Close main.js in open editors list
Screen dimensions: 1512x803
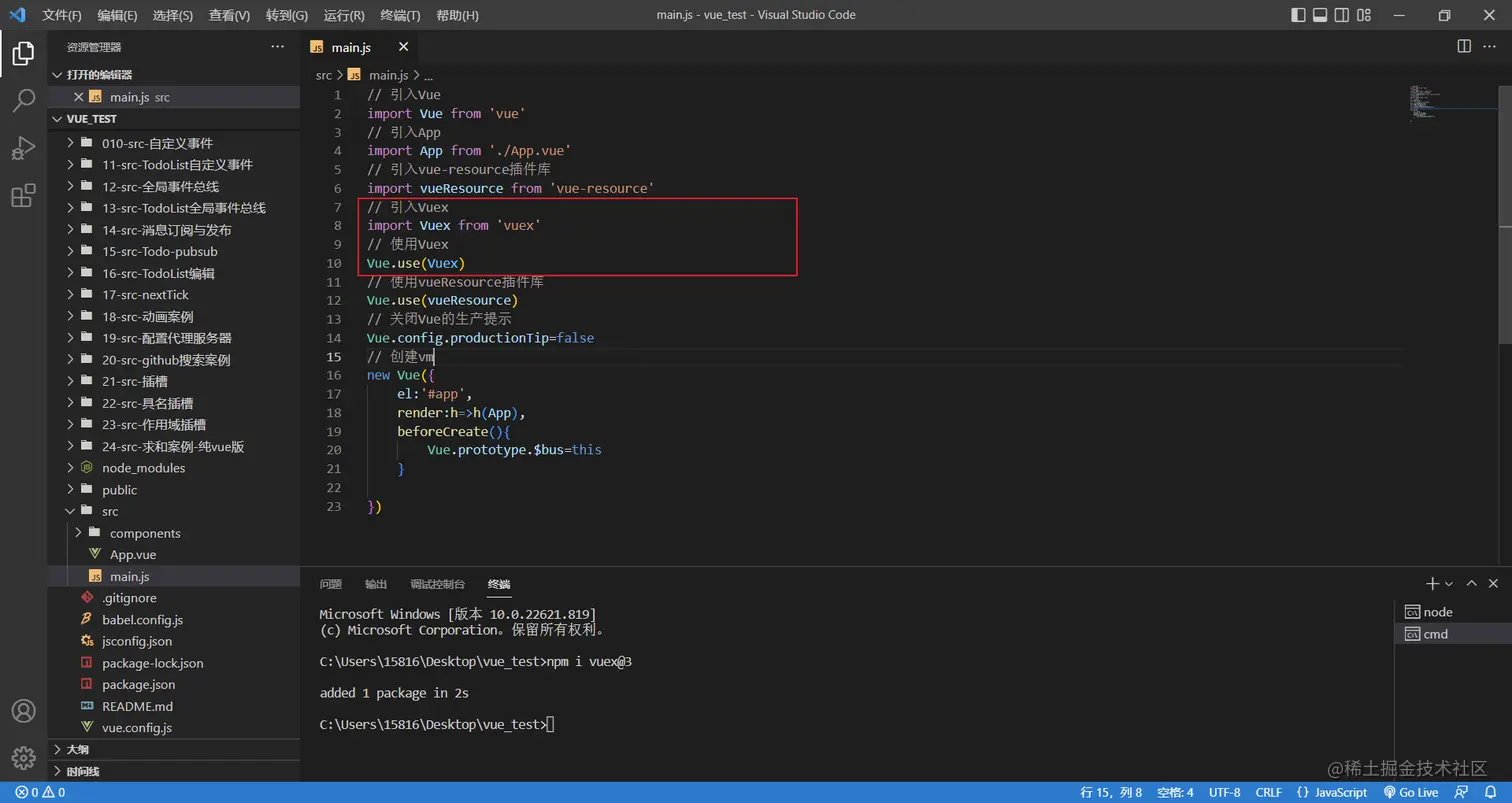[79, 97]
